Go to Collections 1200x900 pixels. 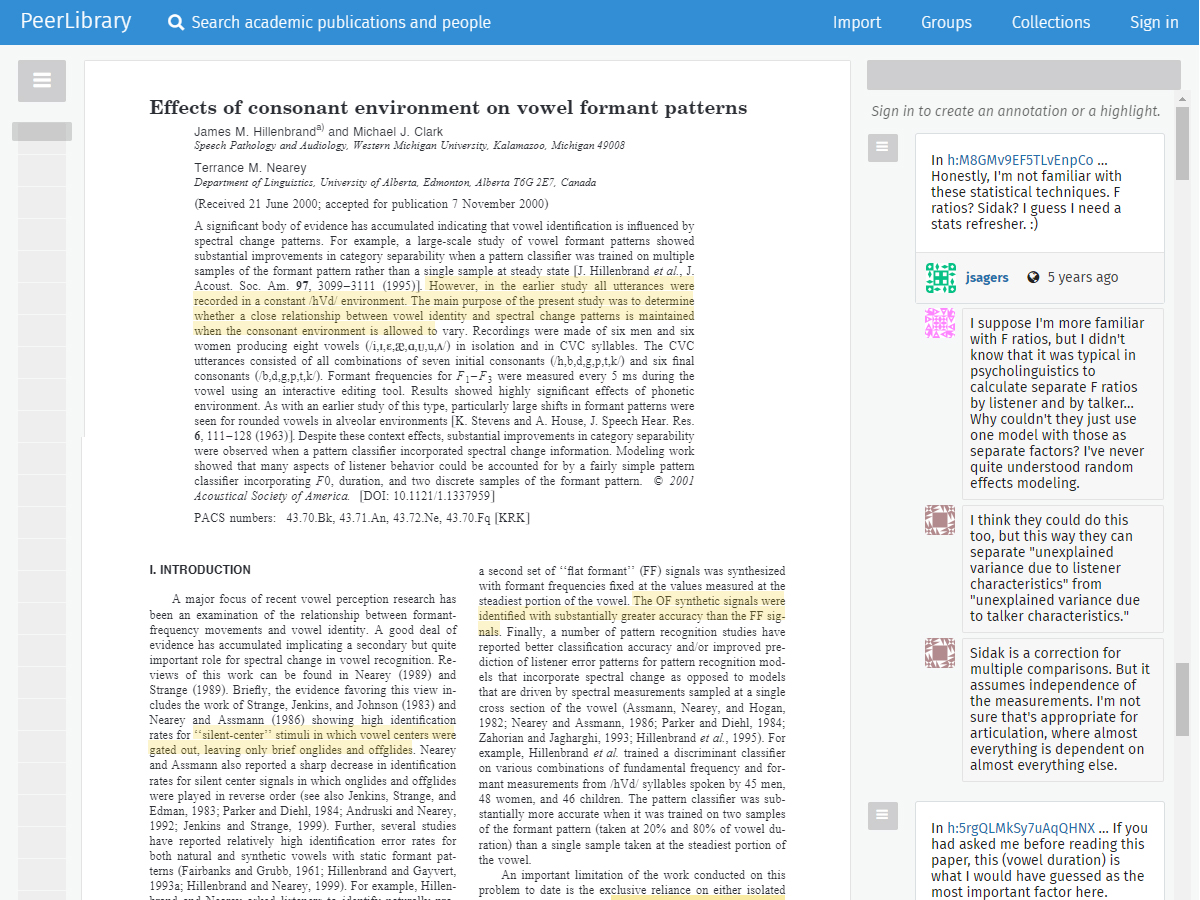point(1050,22)
